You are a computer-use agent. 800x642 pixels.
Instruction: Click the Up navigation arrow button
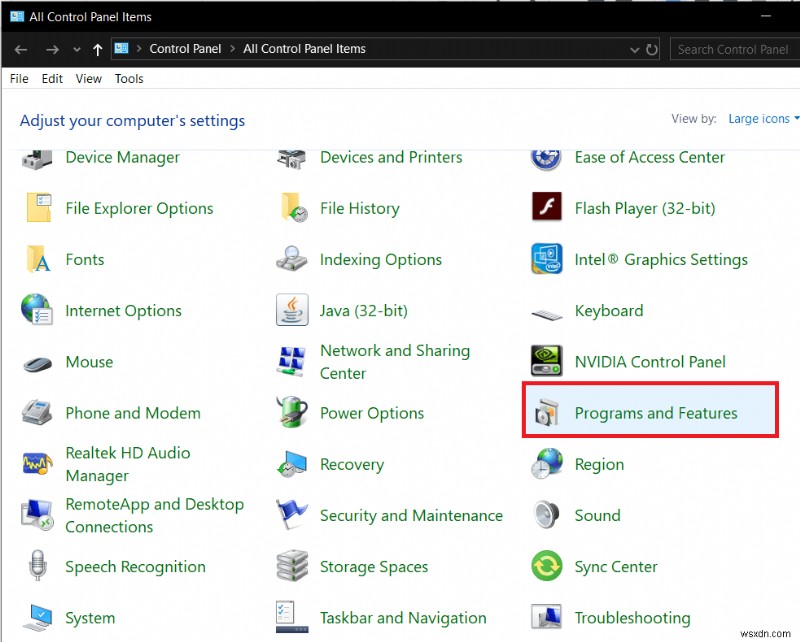pyautogui.click(x=97, y=49)
